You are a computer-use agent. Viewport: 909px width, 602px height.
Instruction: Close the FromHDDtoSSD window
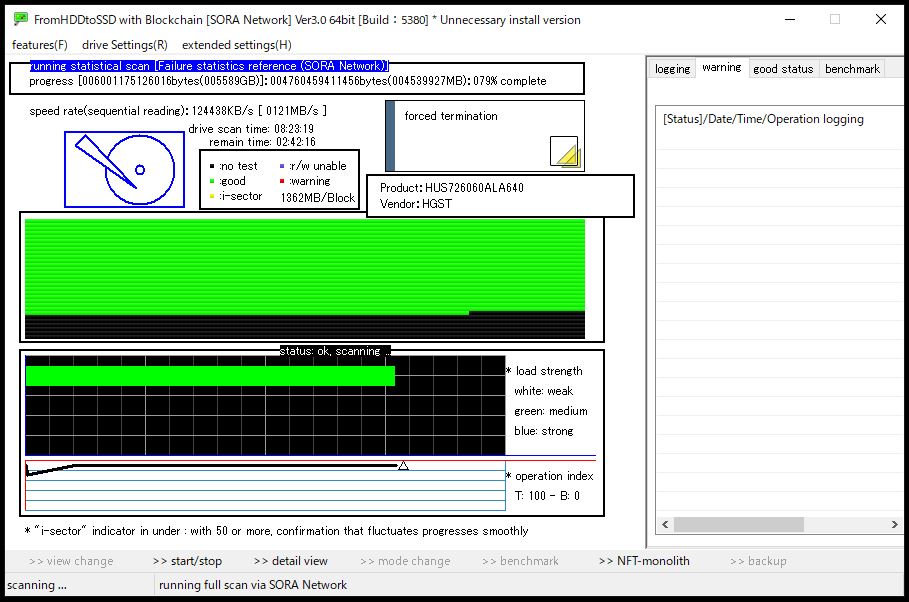(x=881, y=19)
